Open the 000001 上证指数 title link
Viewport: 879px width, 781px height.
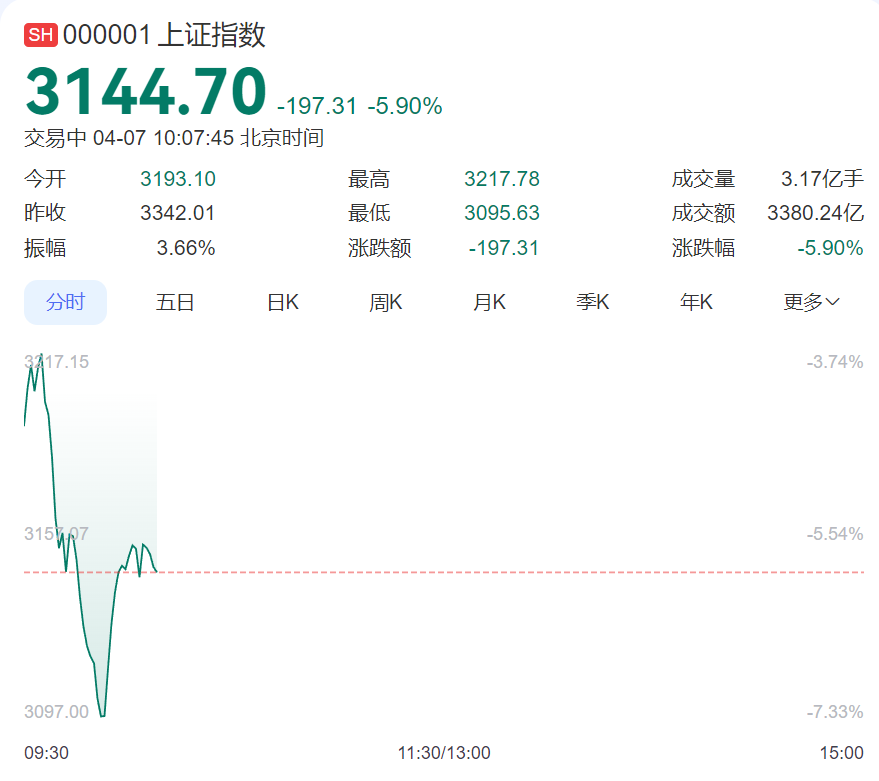tap(165, 36)
